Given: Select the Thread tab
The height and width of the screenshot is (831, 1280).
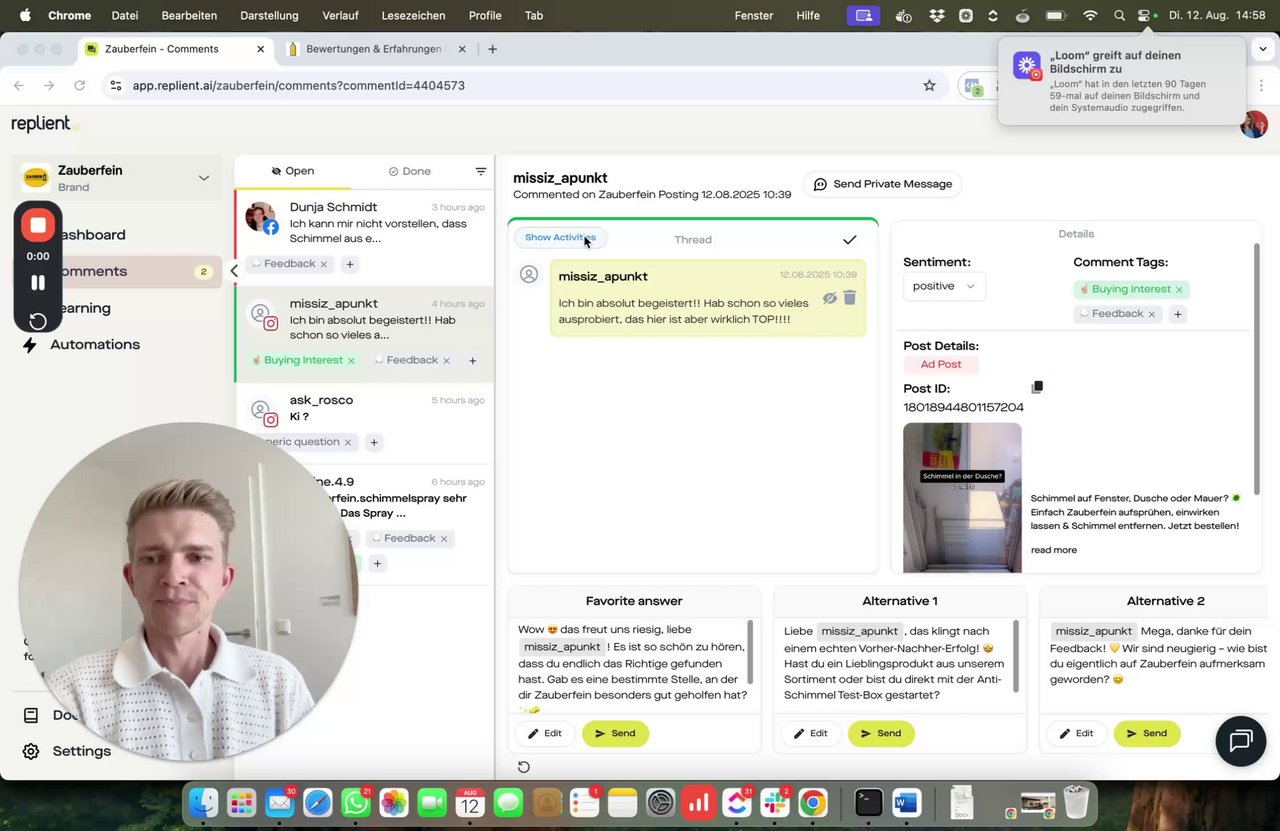Looking at the screenshot, I should pyautogui.click(x=693, y=240).
